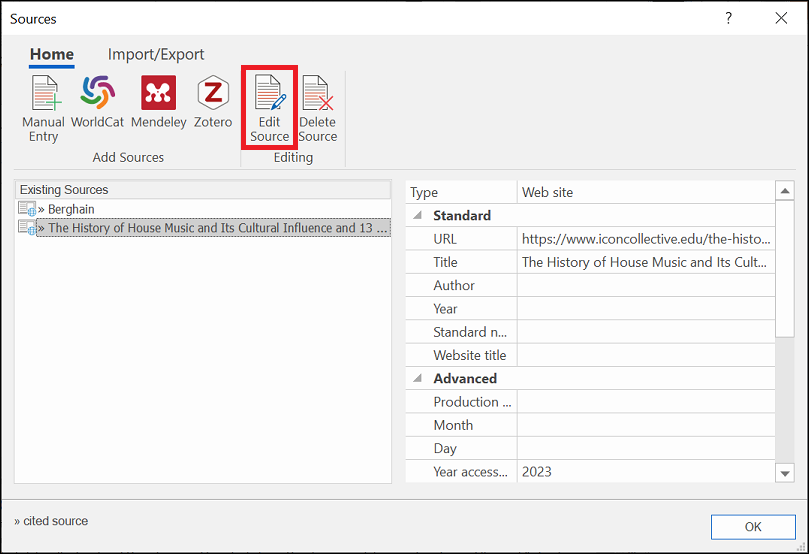Click the Year accessed value 2023
This screenshot has width=809, height=554.
click(645, 472)
